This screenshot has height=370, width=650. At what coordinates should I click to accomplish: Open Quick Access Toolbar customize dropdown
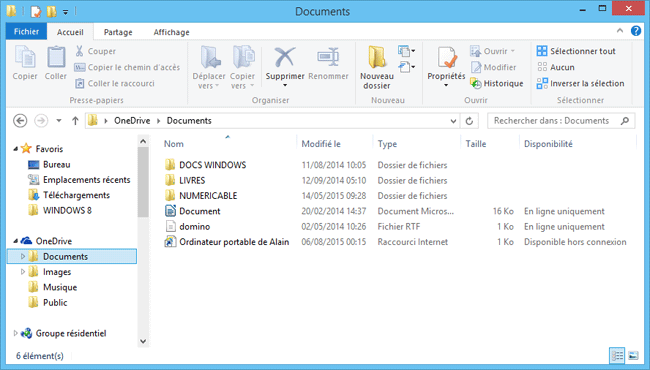pos(65,12)
